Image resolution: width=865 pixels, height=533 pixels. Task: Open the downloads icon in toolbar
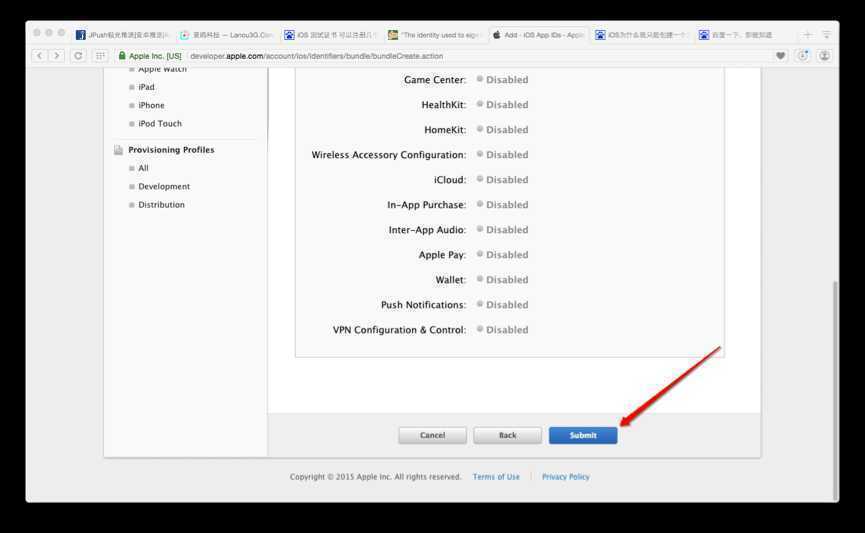point(803,56)
